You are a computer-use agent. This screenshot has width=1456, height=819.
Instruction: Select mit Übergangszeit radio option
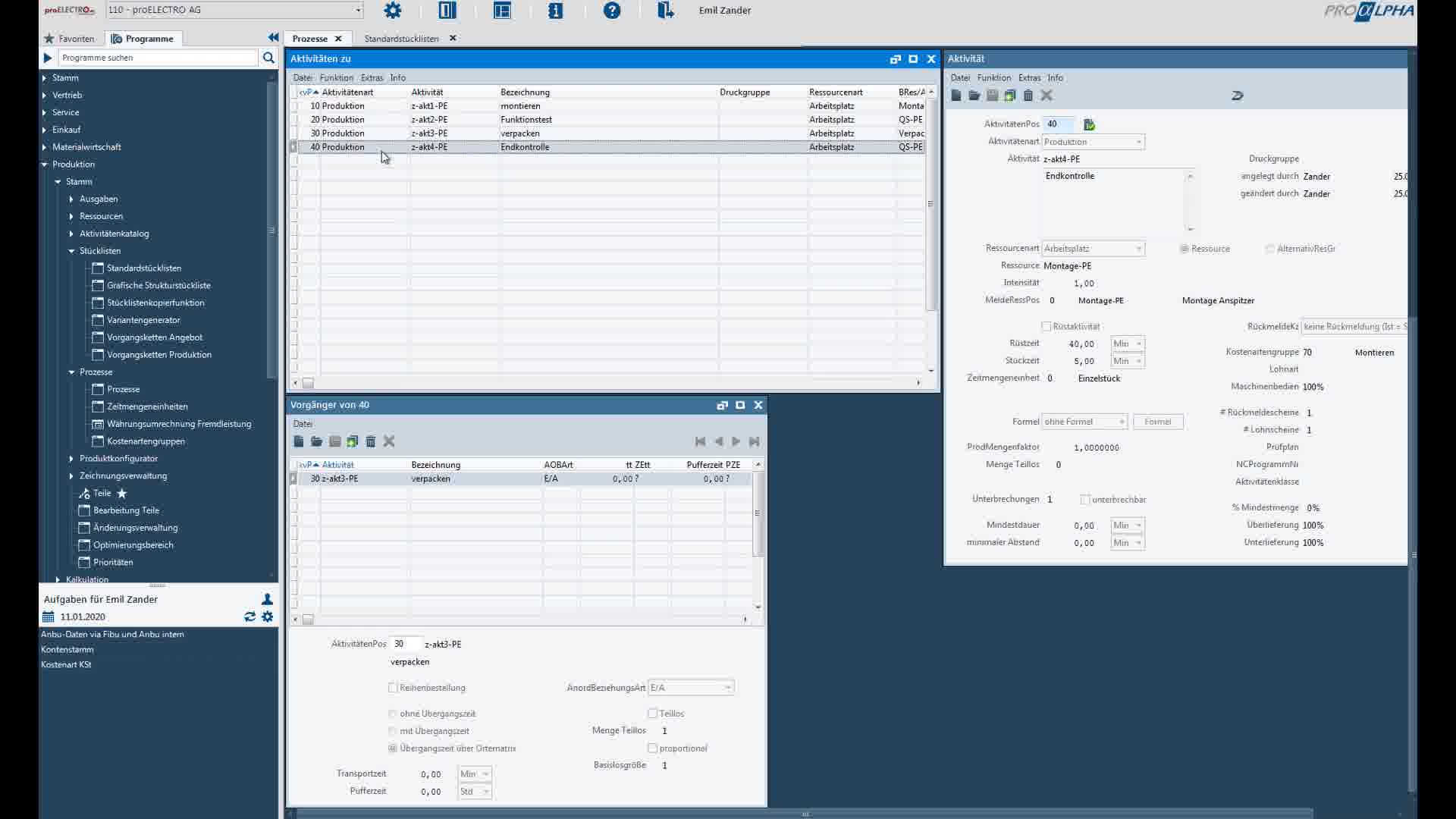[x=392, y=731]
